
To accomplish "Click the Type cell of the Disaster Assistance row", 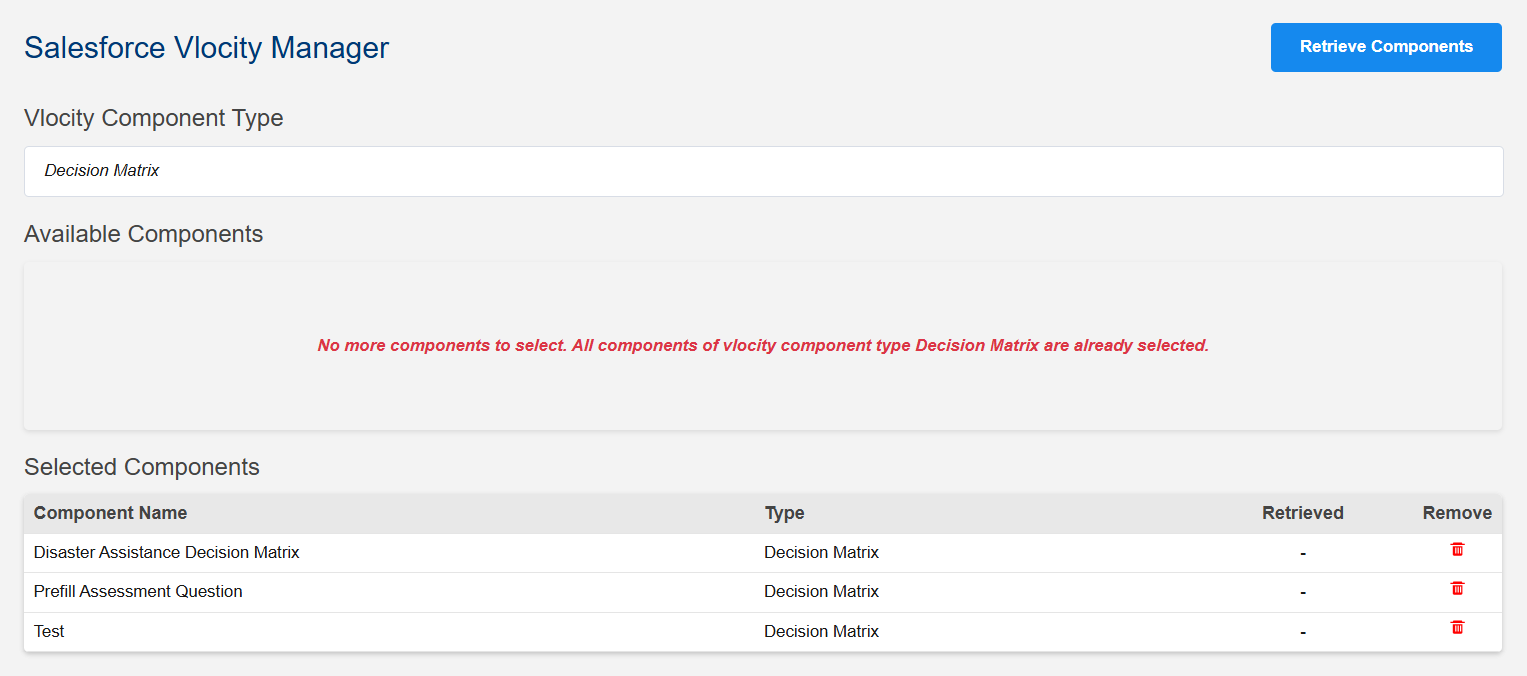I will click(822, 552).
